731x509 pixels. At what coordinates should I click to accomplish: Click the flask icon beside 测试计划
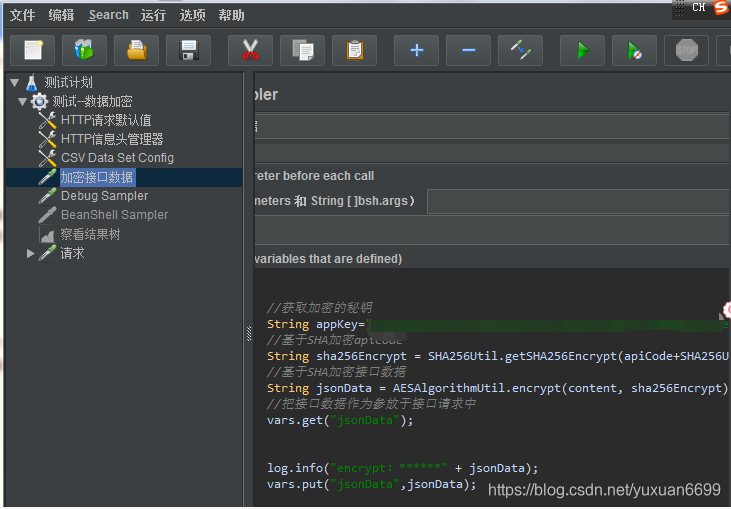(32, 83)
